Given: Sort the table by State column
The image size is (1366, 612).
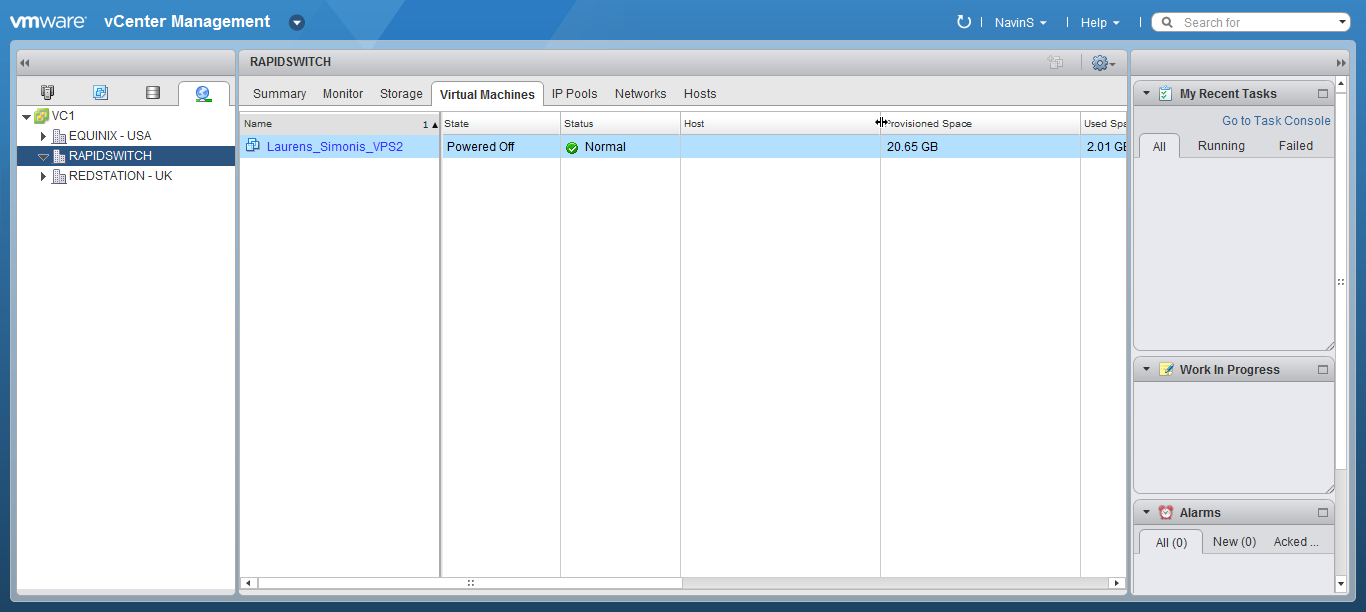Looking at the screenshot, I should pos(501,123).
